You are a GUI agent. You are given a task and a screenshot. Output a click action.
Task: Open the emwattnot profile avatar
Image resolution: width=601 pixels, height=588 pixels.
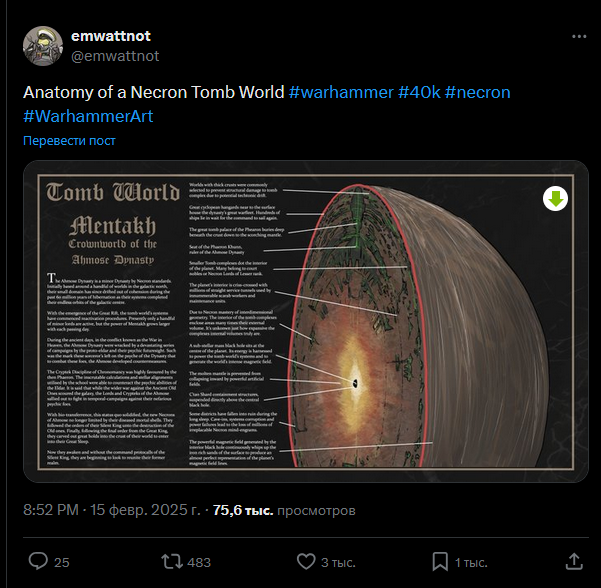click(43, 46)
